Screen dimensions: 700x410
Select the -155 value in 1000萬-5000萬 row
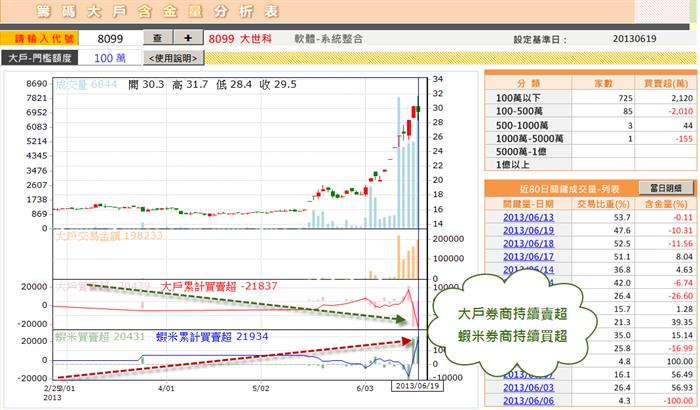tap(684, 139)
